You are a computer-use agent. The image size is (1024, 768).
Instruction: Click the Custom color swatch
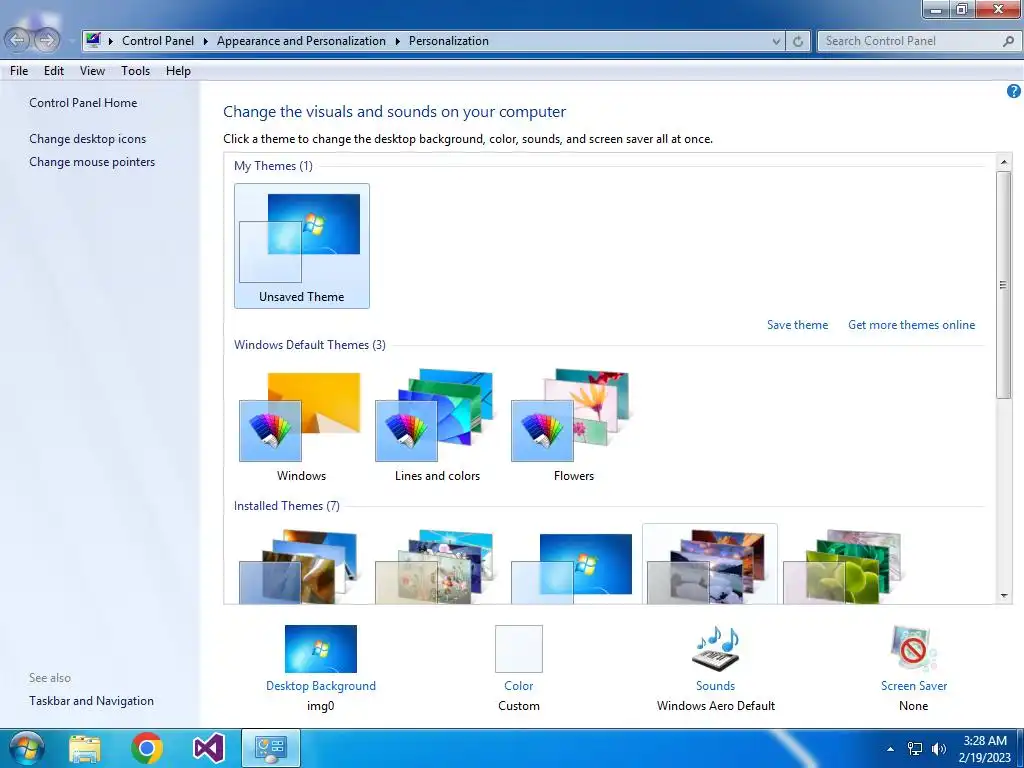[x=519, y=648]
